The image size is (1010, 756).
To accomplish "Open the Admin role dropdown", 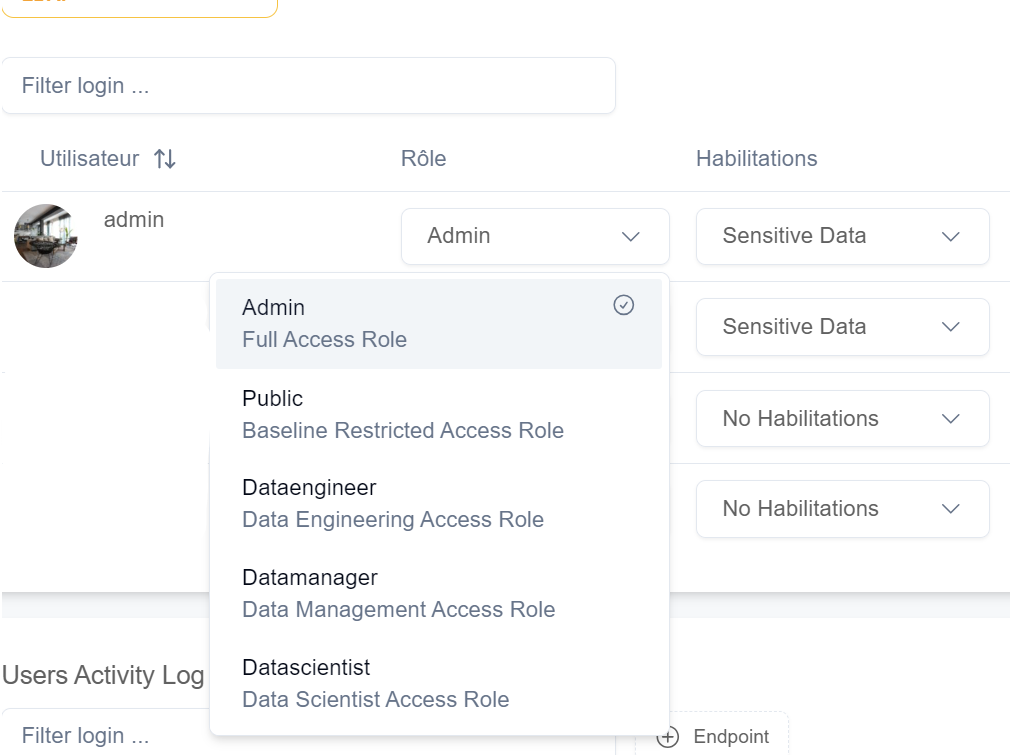I will click(534, 237).
